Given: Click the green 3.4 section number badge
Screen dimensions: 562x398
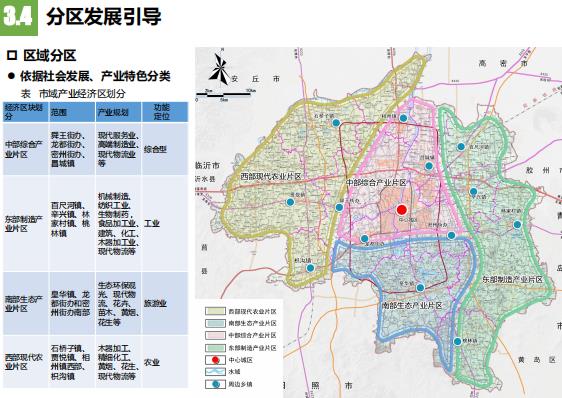Looking at the screenshot, I should pyautogui.click(x=19, y=17).
